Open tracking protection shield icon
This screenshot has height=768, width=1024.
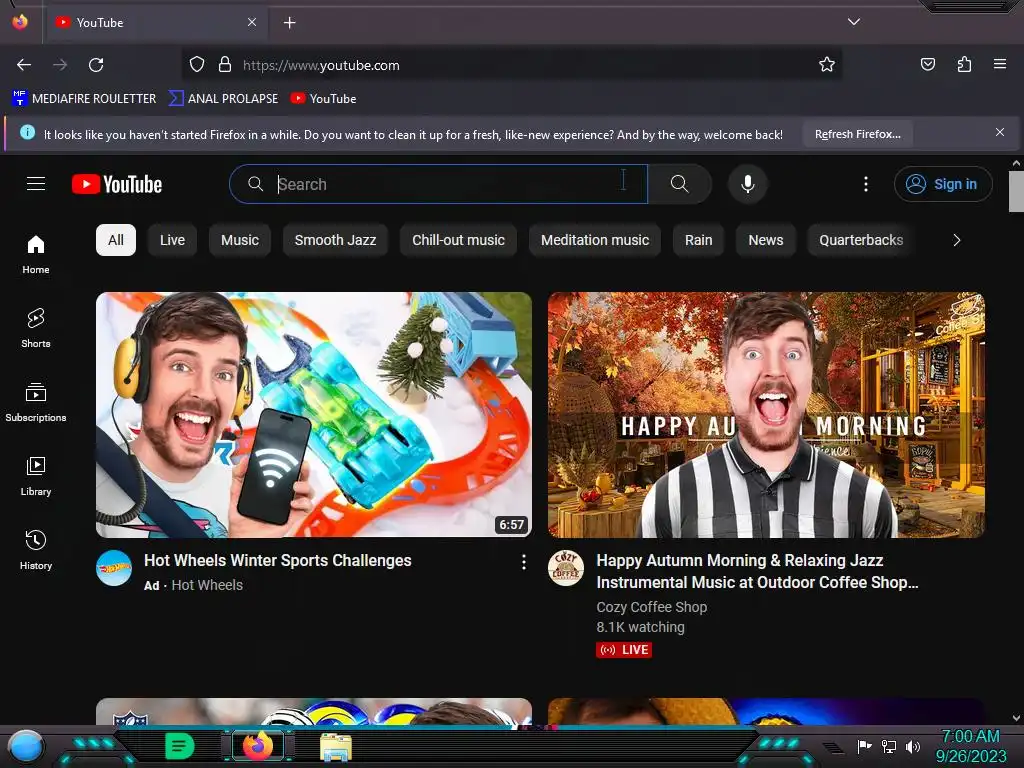pos(197,65)
